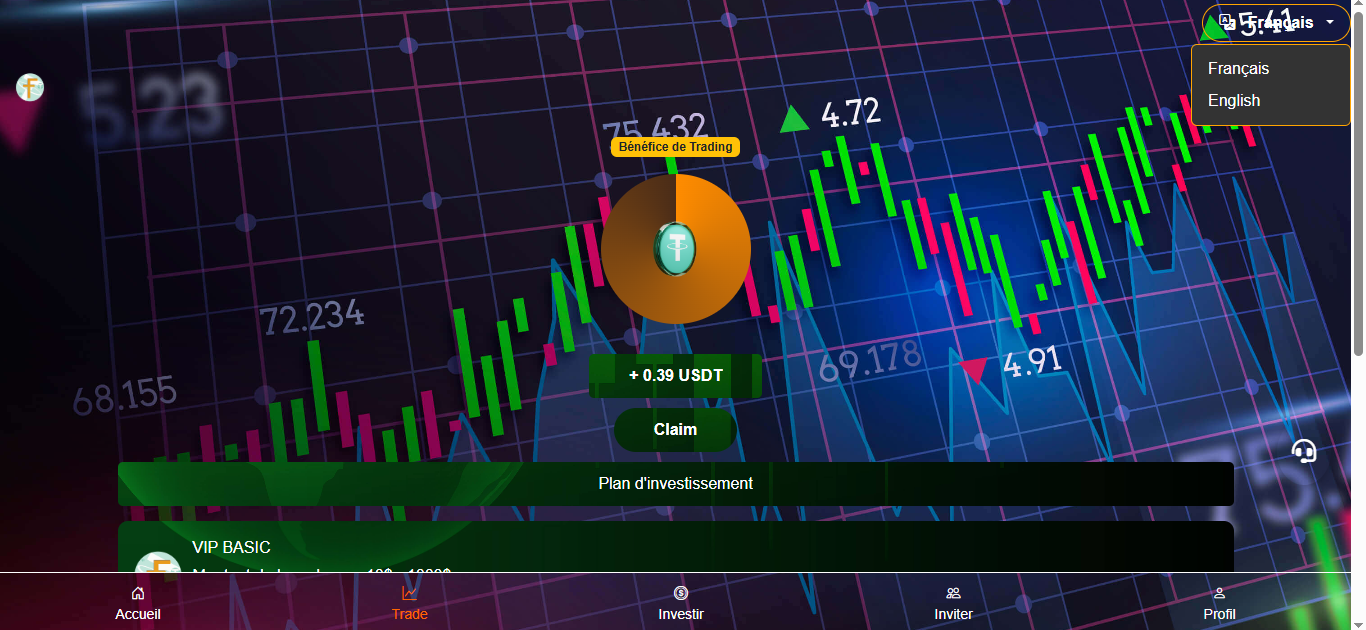Open the Inviter tab
This screenshot has width=1366, height=630.
pos(953,614)
